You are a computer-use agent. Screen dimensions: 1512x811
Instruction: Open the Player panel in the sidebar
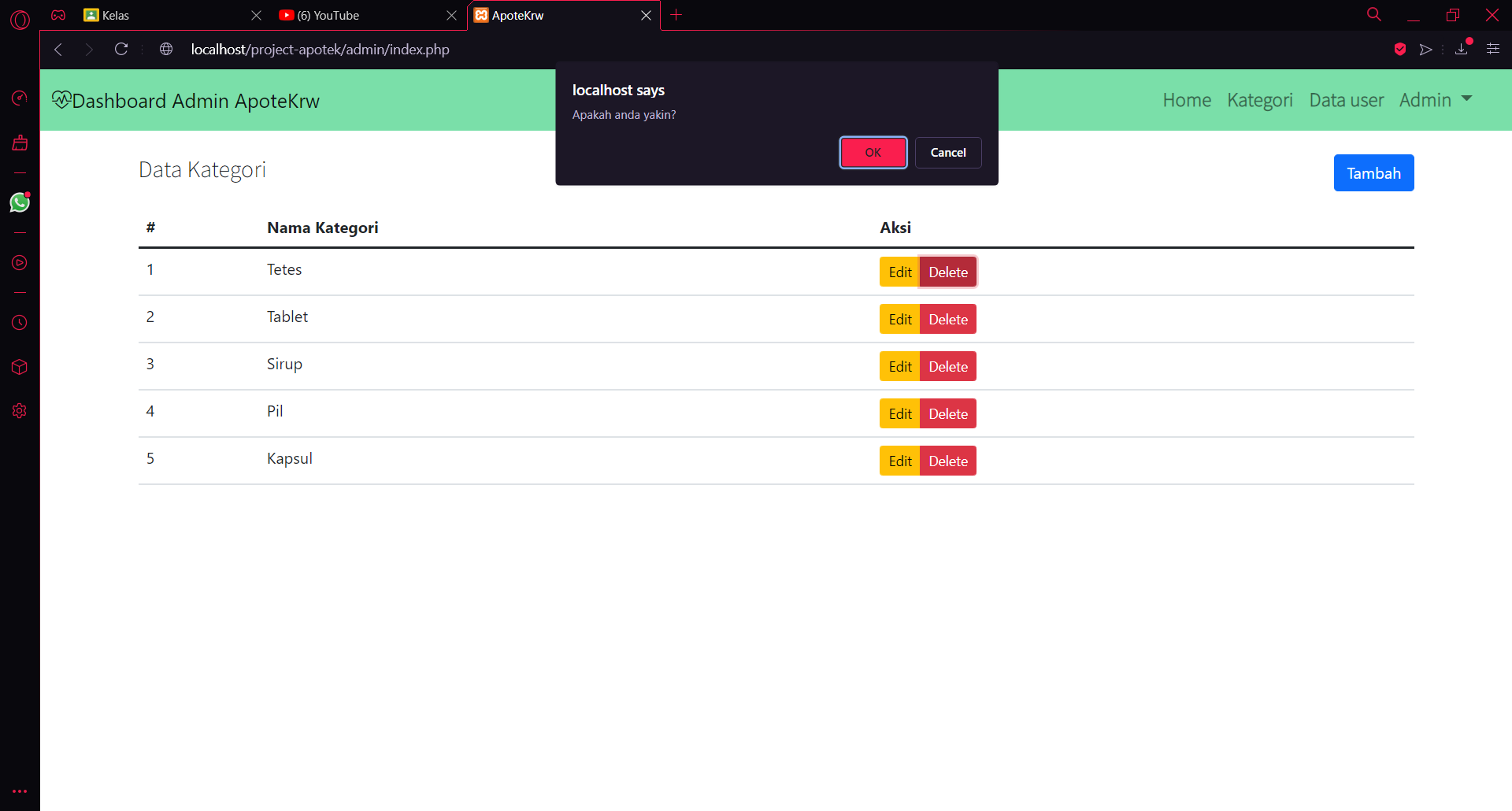[x=19, y=263]
